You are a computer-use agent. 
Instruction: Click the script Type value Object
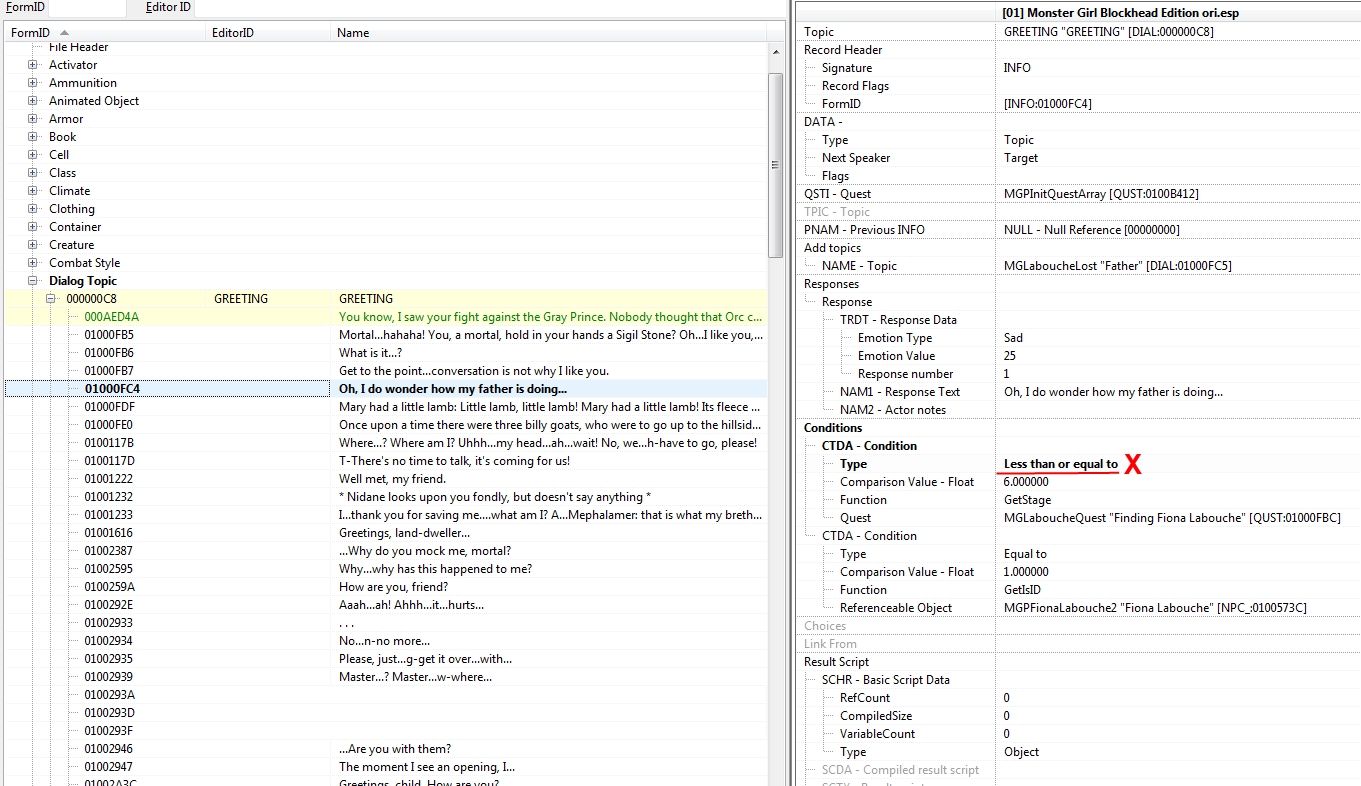click(1022, 752)
